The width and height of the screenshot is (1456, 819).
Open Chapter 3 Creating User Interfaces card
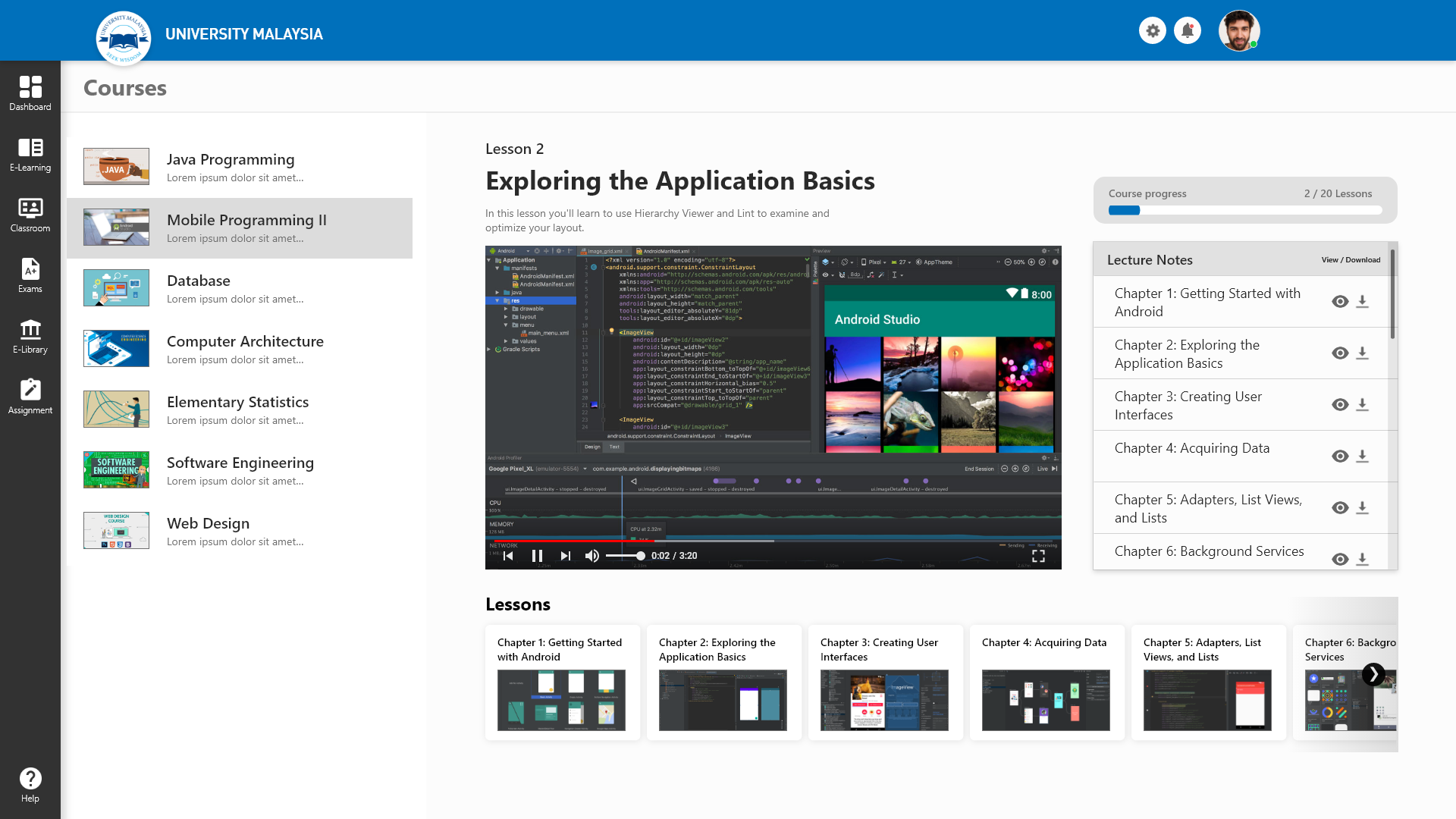(x=886, y=682)
